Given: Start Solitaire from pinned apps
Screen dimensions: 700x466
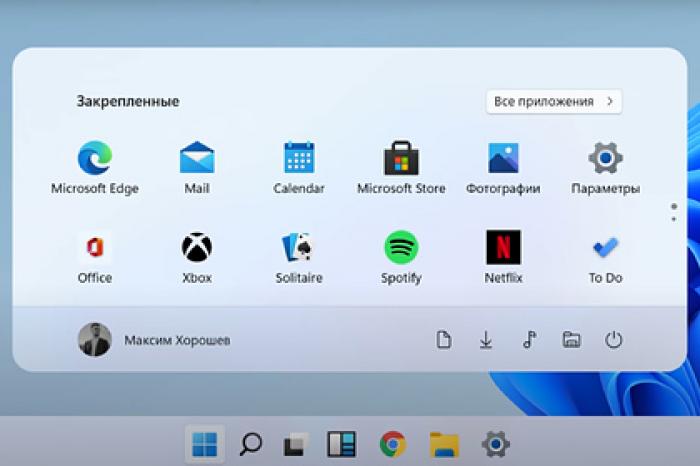Looking at the screenshot, I should click(299, 257).
